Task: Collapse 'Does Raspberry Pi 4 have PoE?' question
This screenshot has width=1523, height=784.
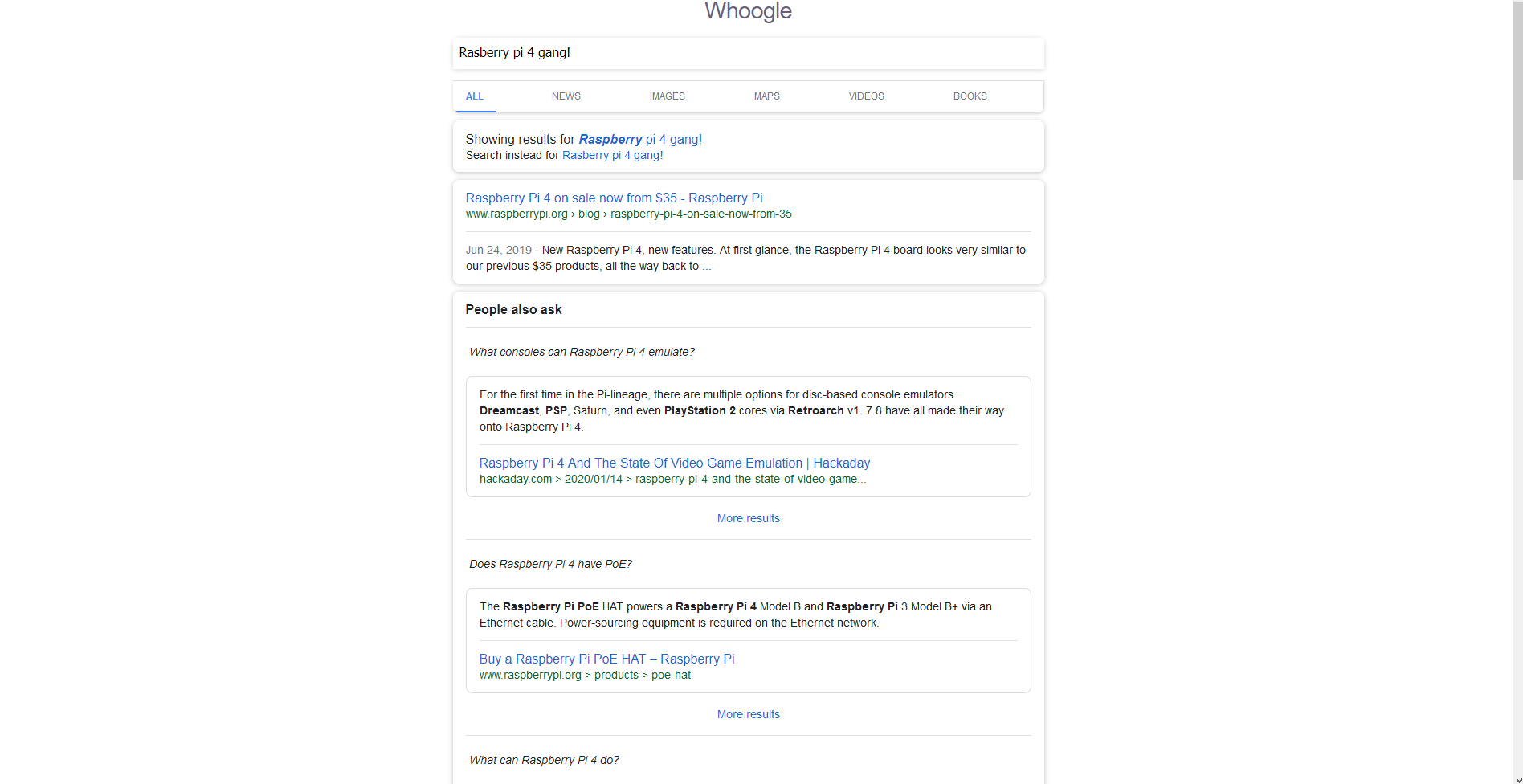Action: [550, 565]
